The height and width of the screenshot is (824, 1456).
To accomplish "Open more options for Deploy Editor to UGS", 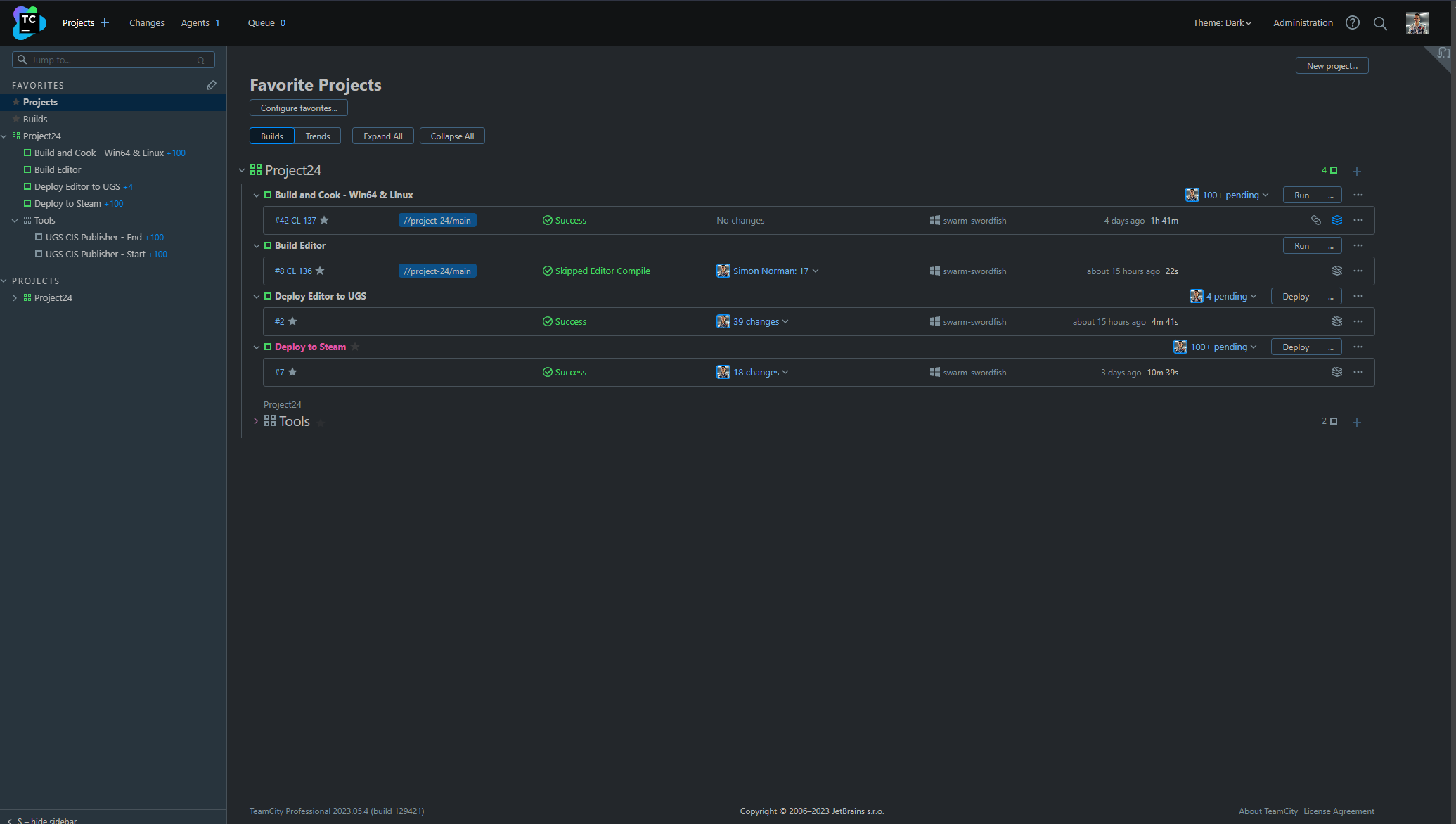I will pos(1358,296).
